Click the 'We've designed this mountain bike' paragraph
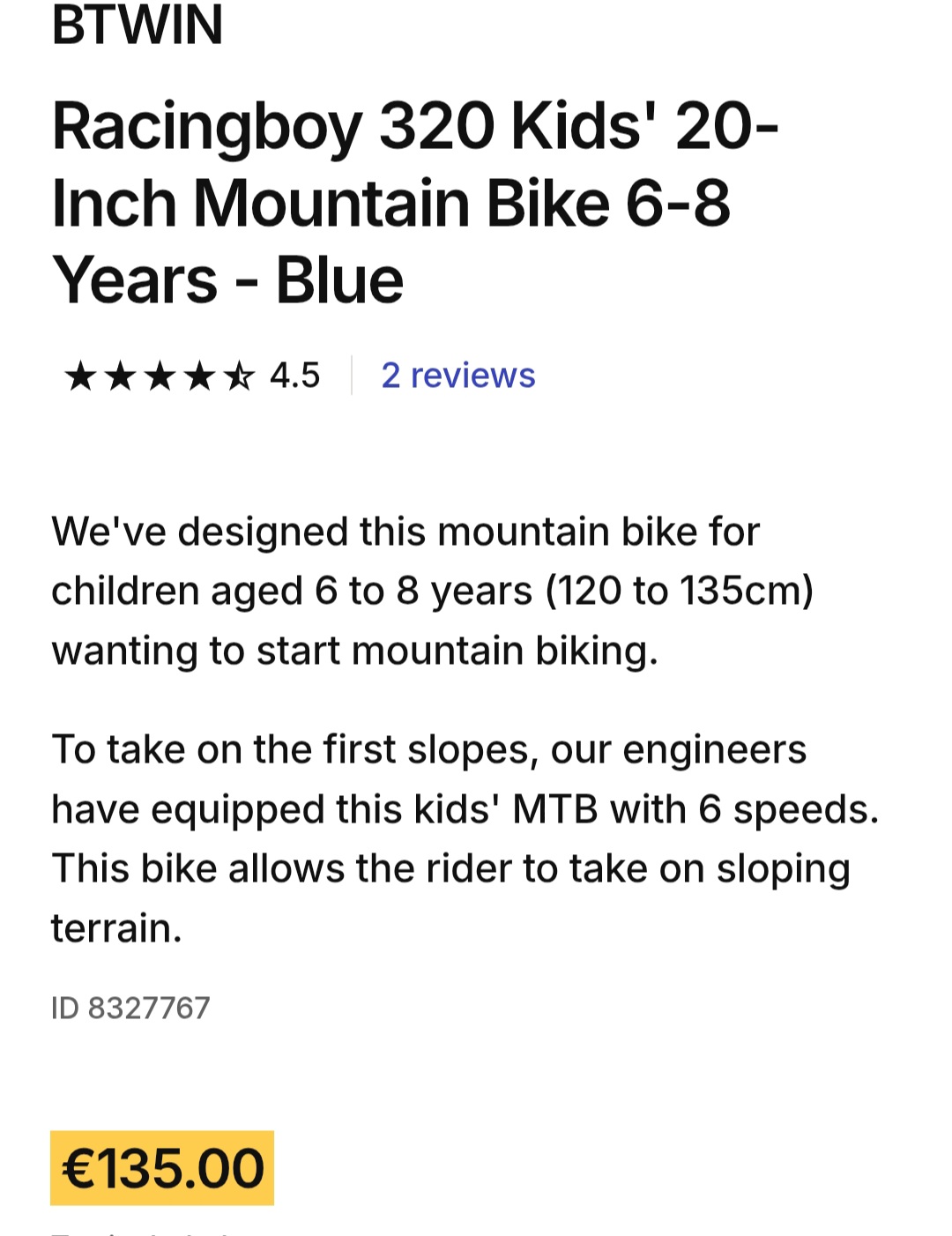The width and height of the screenshot is (952, 1236). coord(432,591)
